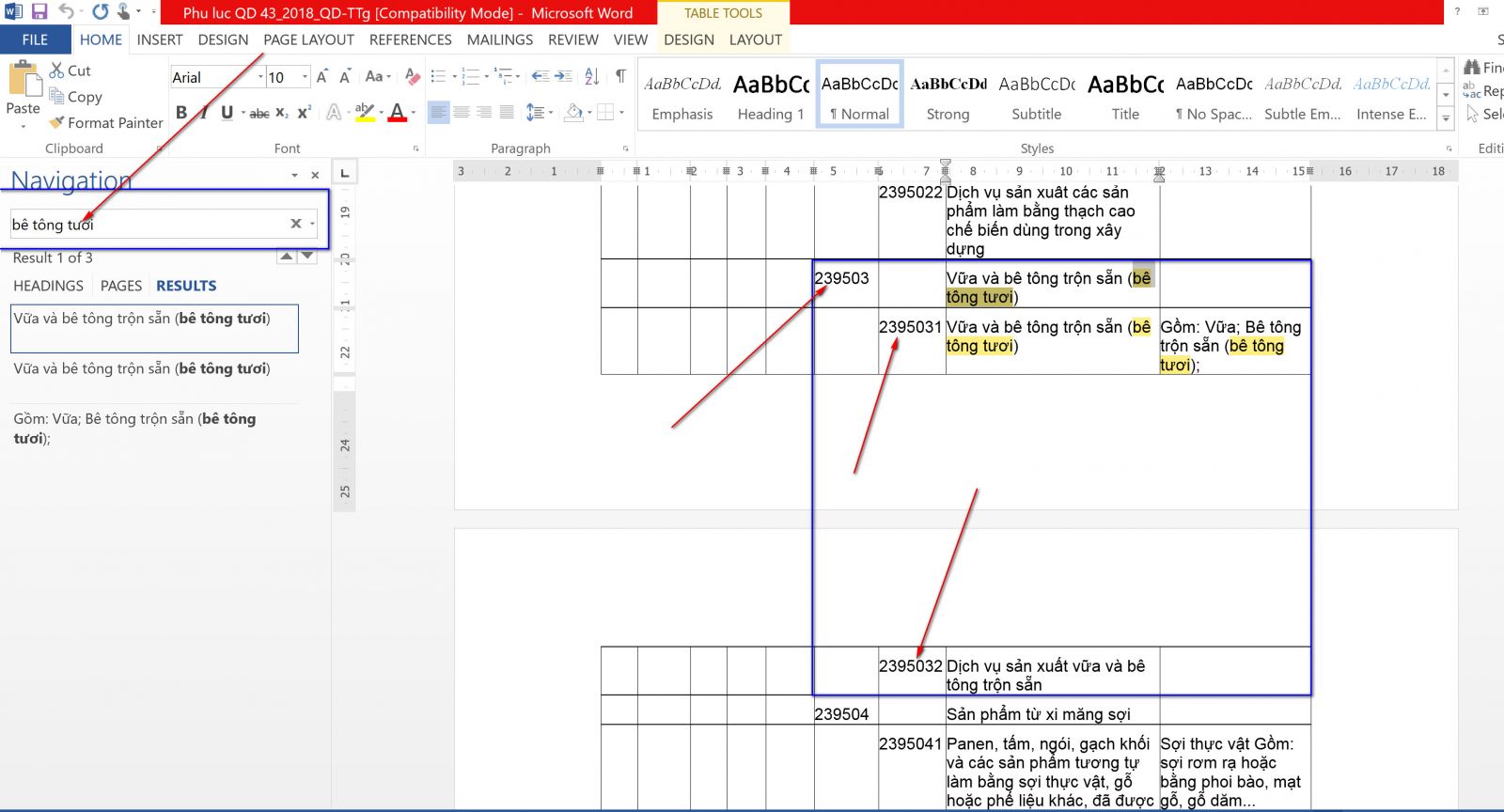
Task: Click the Increase Indent icon
Action: 563,77
